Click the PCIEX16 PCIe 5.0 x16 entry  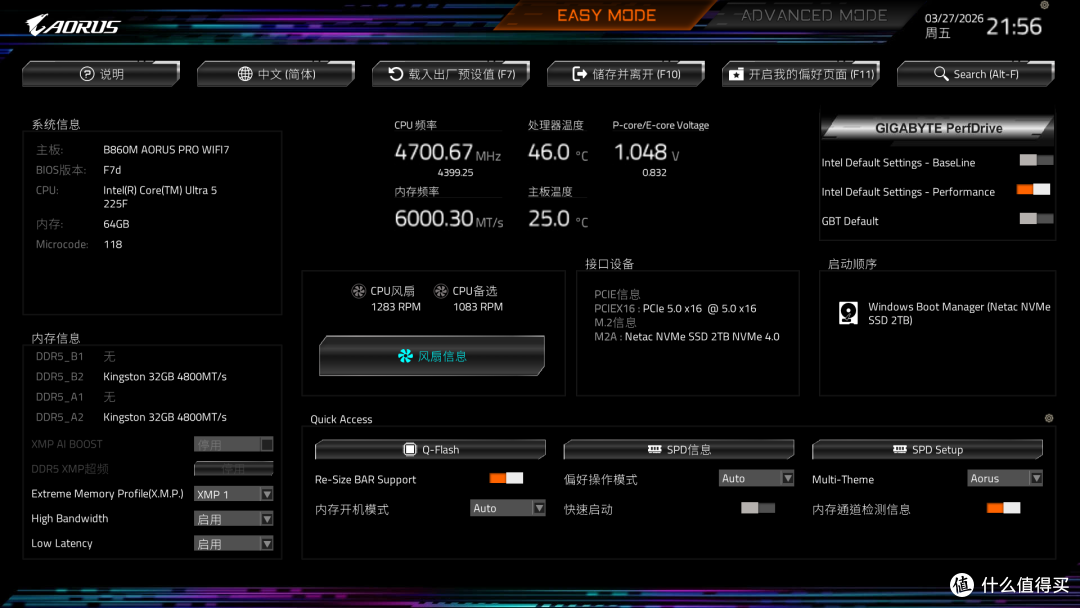[x=675, y=308]
